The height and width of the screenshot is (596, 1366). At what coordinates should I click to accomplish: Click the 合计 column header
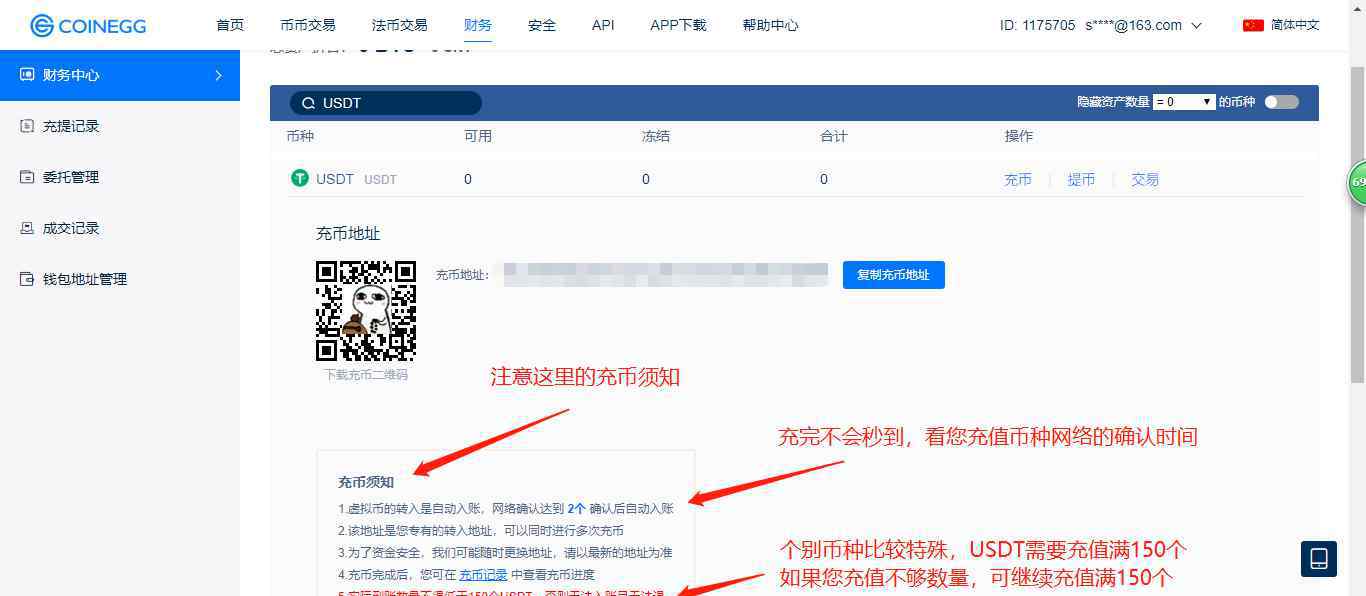834,136
